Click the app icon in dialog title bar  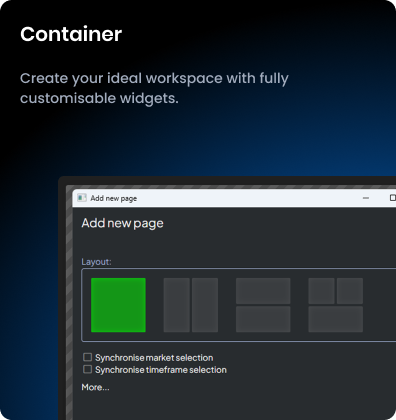pyautogui.click(x=82, y=198)
